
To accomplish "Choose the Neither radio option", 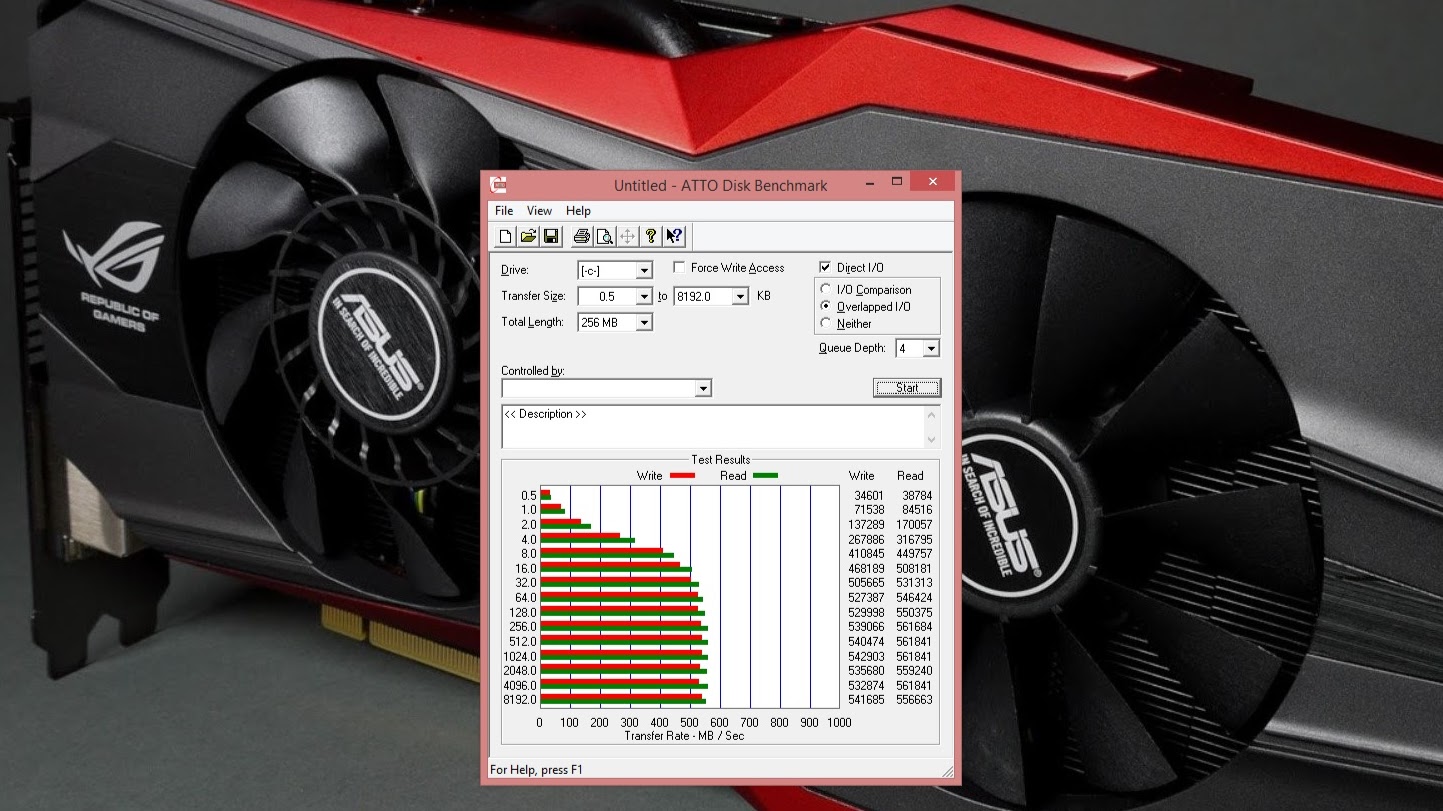I will [x=825, y=323].
